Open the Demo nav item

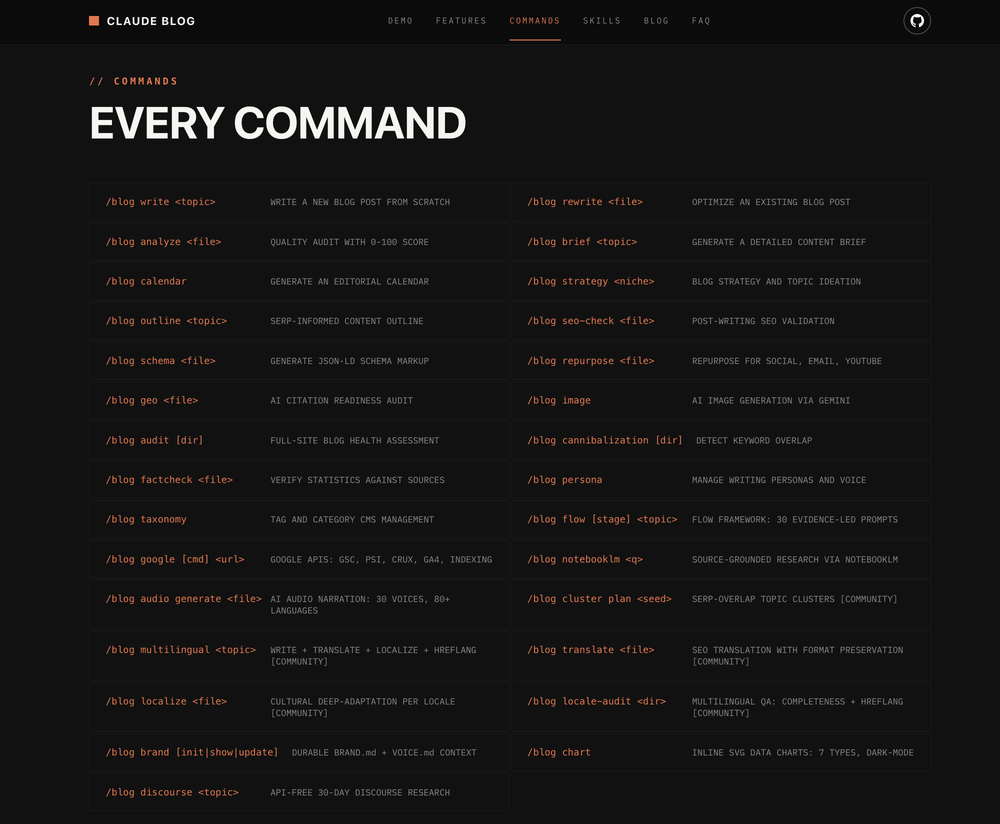(x=401, y=21)
